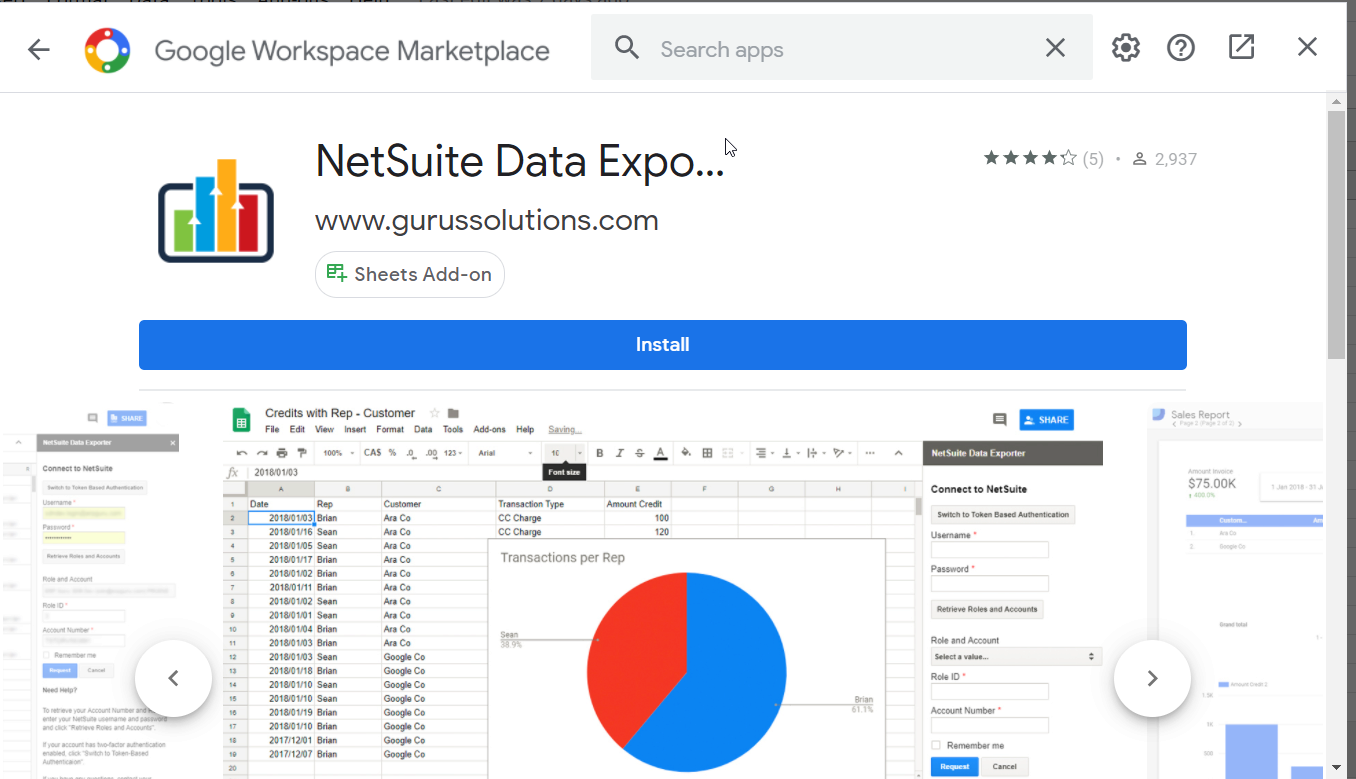This screenshot has width=1356, height=779.
Task: Select the text color swatch in the preview toolbar
Action: 660,452
